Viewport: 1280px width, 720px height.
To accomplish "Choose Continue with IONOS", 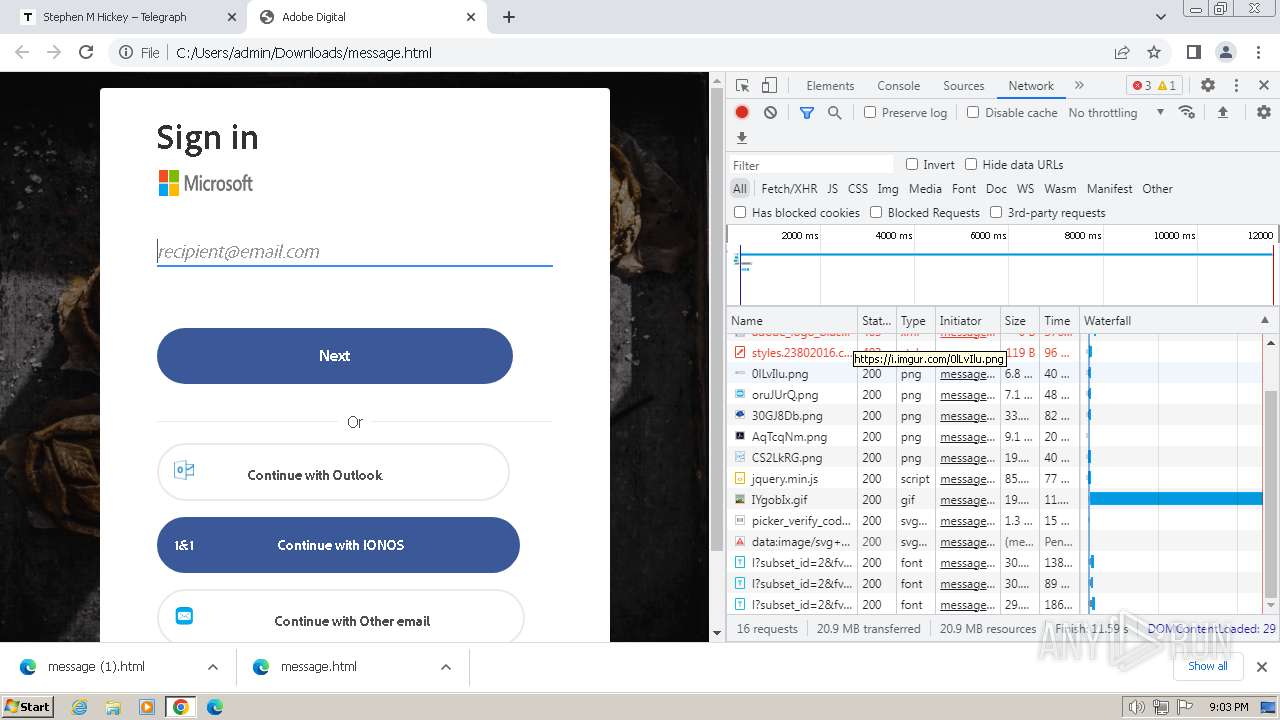I will (338, 545).
